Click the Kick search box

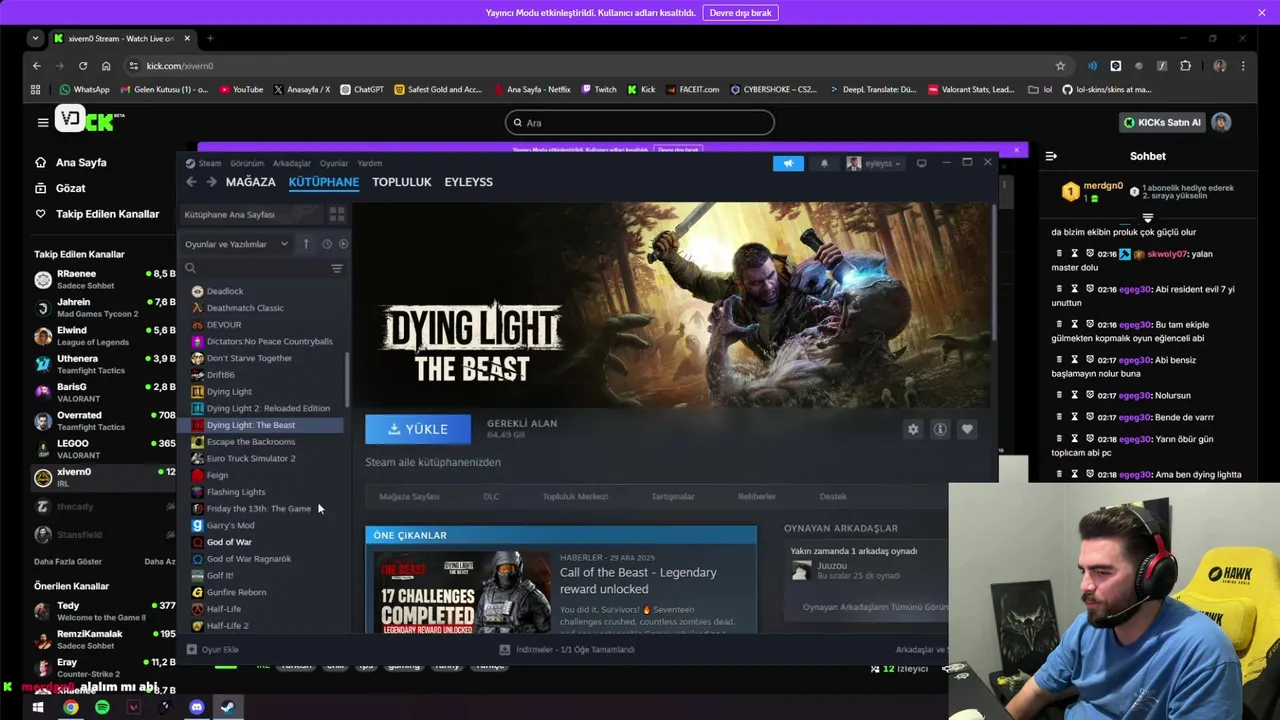[640, 123]
